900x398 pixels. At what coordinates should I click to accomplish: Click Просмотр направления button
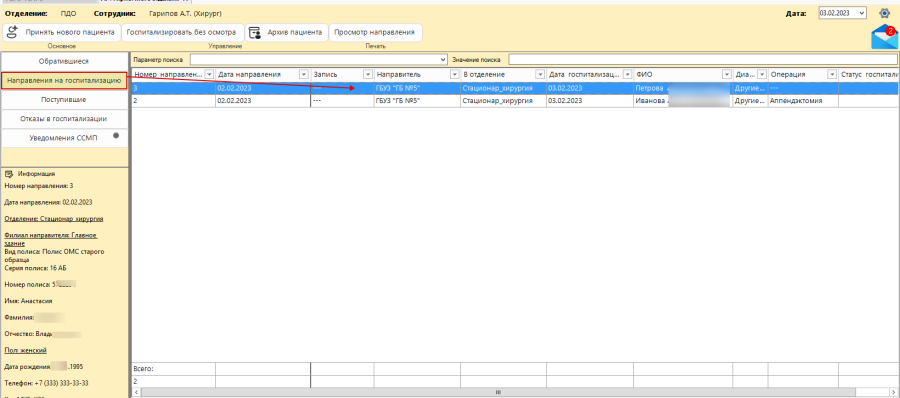tap(375, 33)
